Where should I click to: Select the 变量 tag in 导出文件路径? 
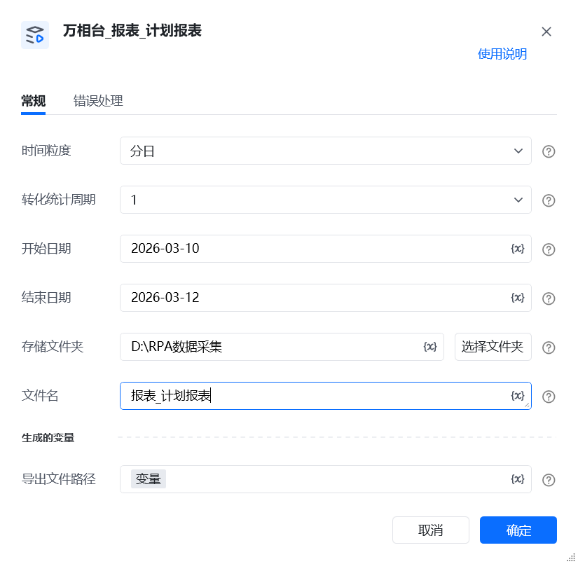coord(148,479)
